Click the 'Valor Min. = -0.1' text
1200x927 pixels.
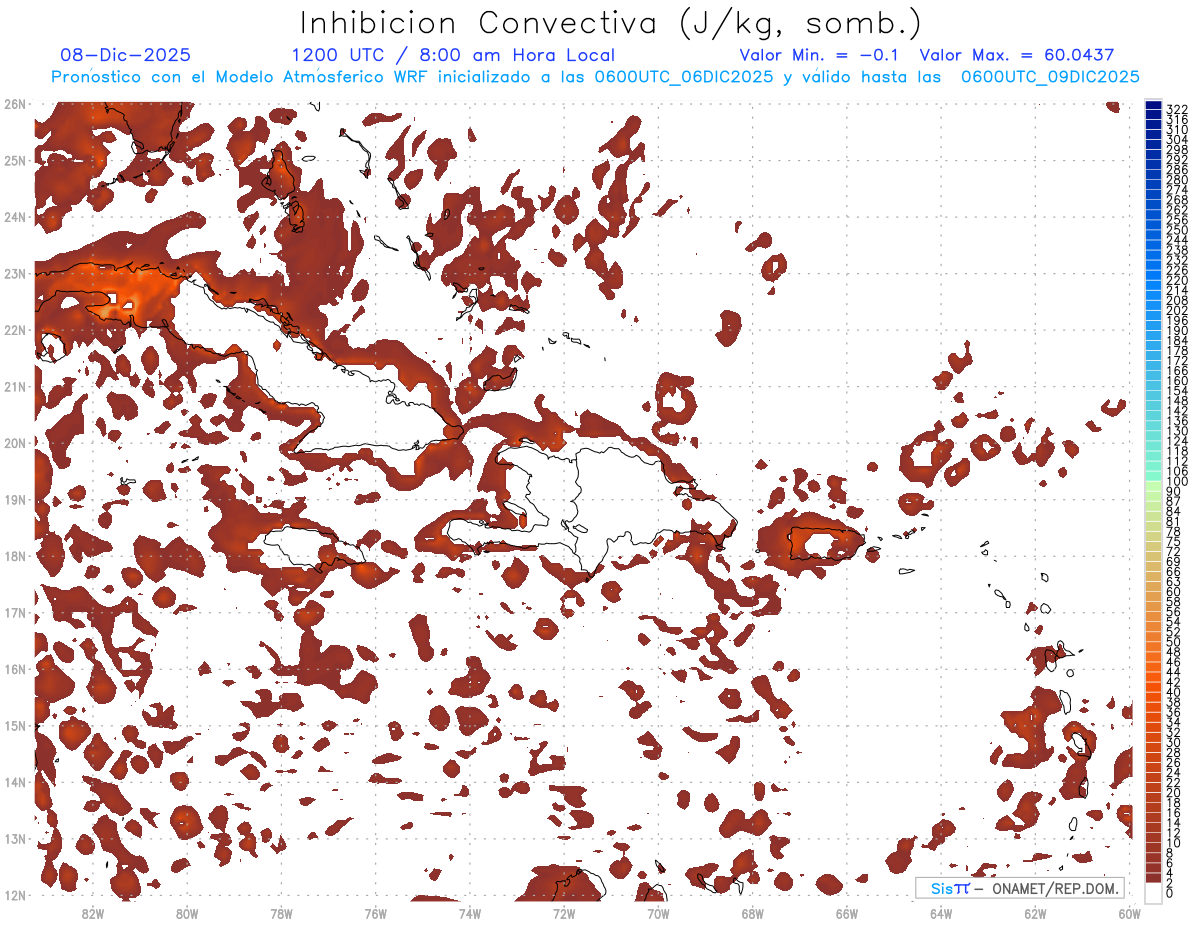point(820,55)
